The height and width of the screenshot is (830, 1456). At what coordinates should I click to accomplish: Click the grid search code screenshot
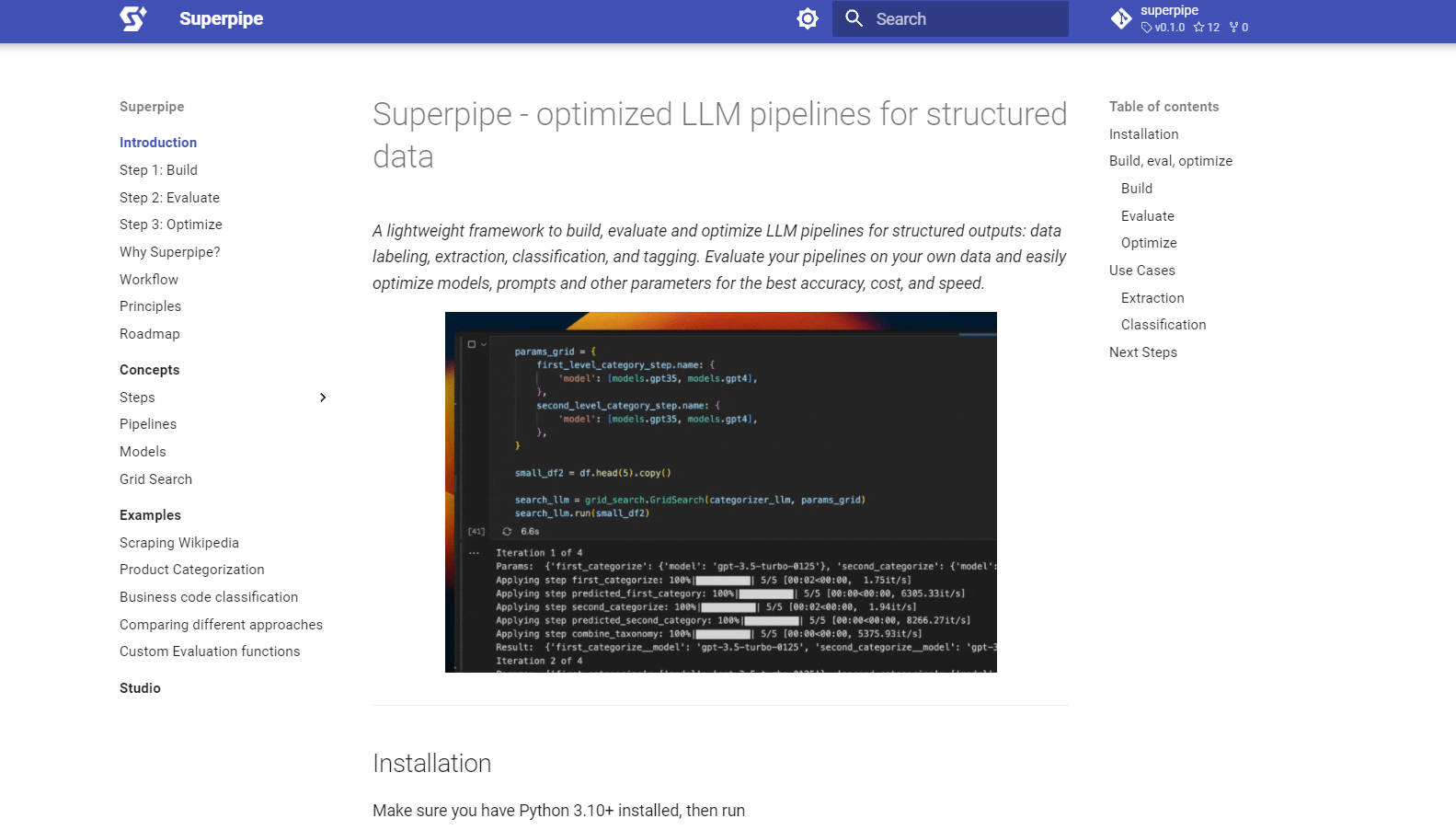[720, 492]
